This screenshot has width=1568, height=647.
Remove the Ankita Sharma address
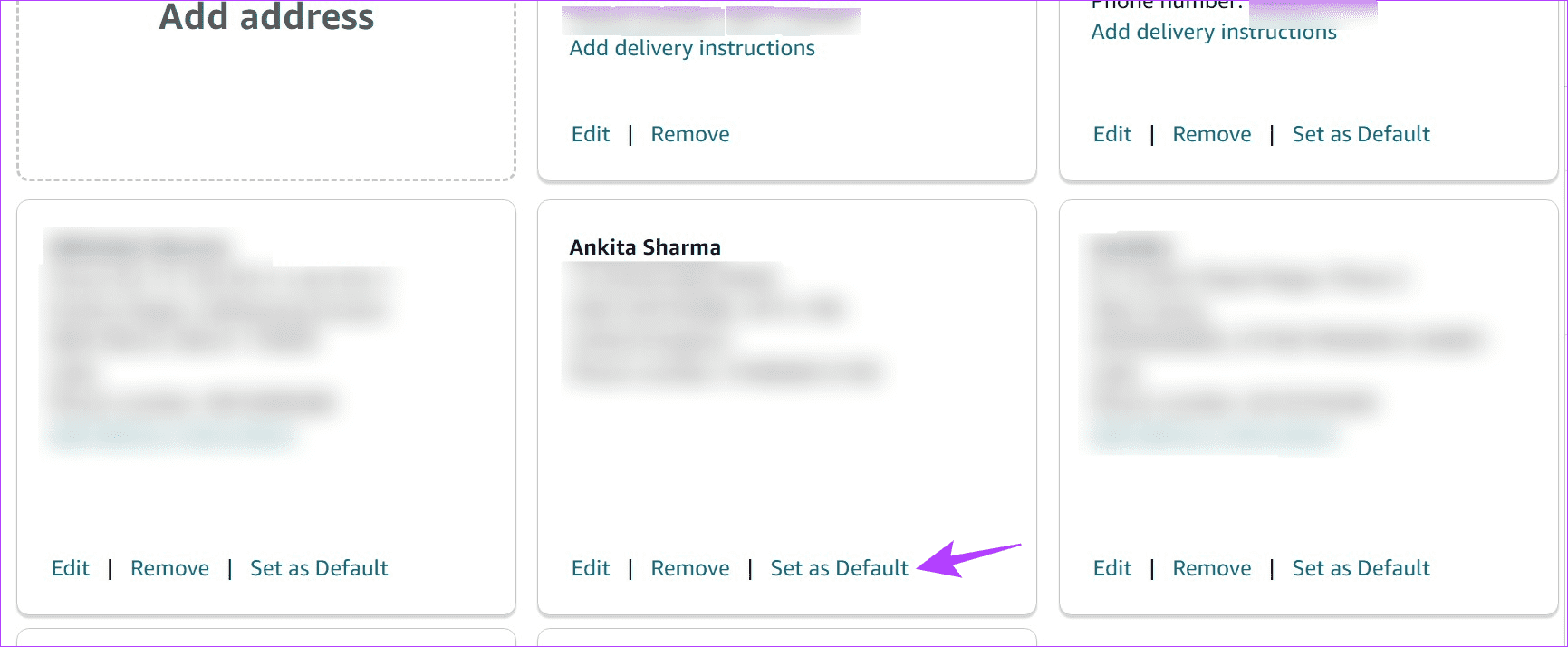tap(690, 568)
